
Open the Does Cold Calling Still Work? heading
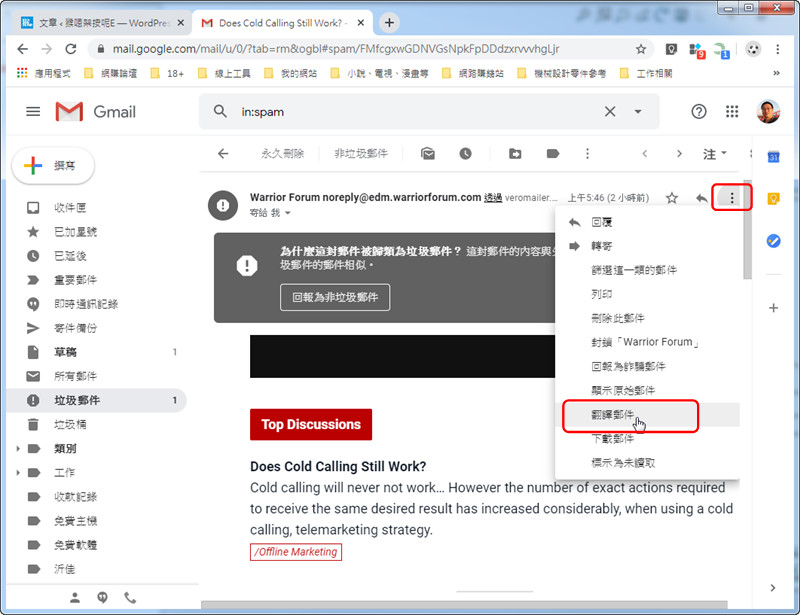click(338, 466)
